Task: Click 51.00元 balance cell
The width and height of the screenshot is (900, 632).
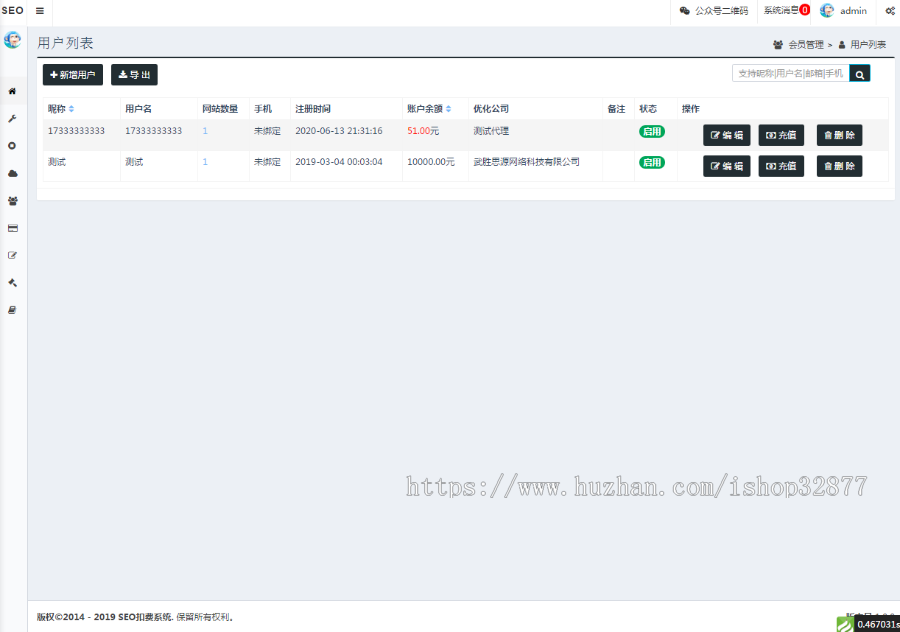Action: coord(423,131)
